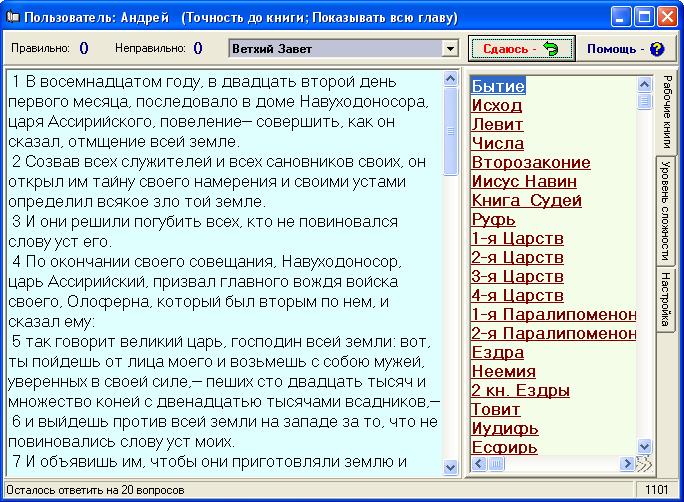Screen dimensions: 684x502
Task: Pick Ездра in book list
Action: pos(498,352)
